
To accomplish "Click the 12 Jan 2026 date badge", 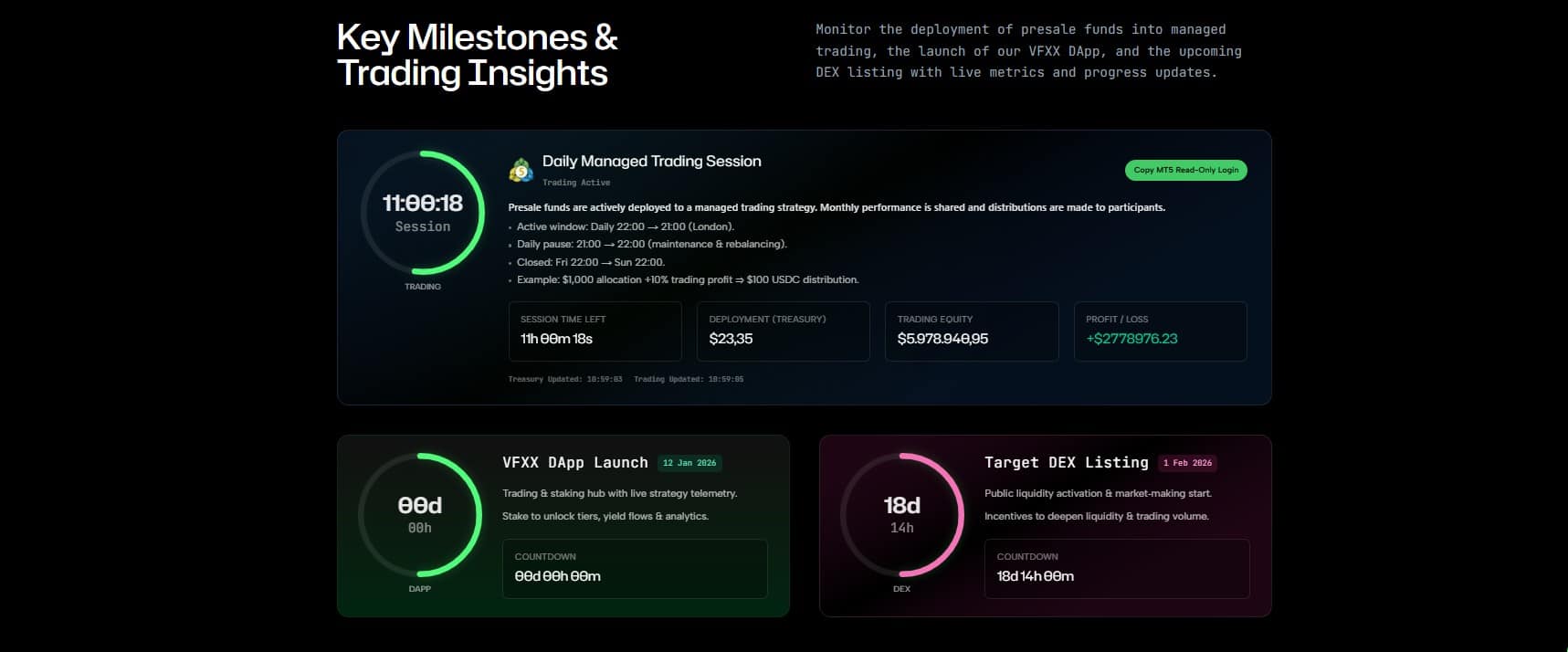I will 689,463.
